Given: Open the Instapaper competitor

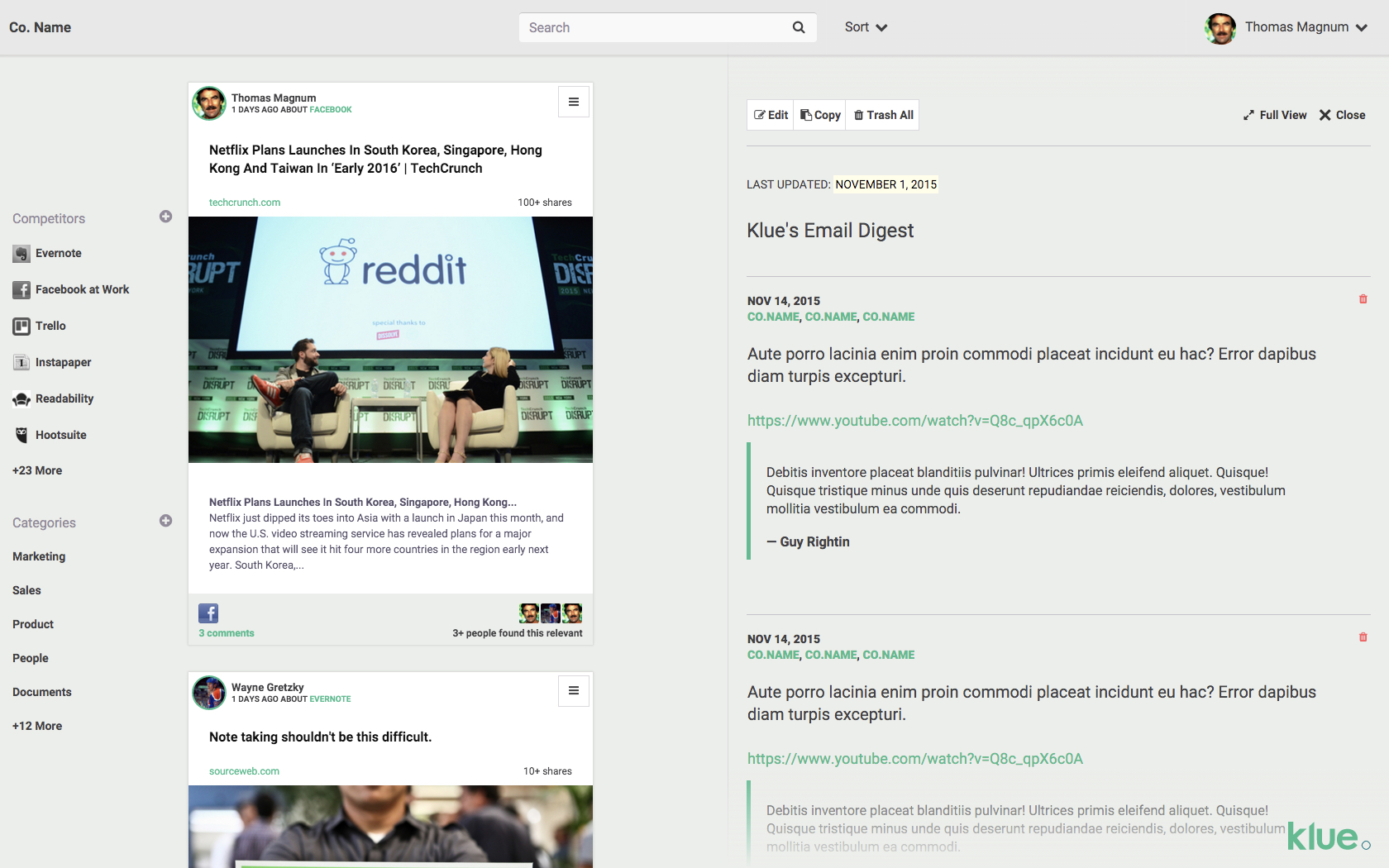Looking at the screenshot, I should pos(64,362).
